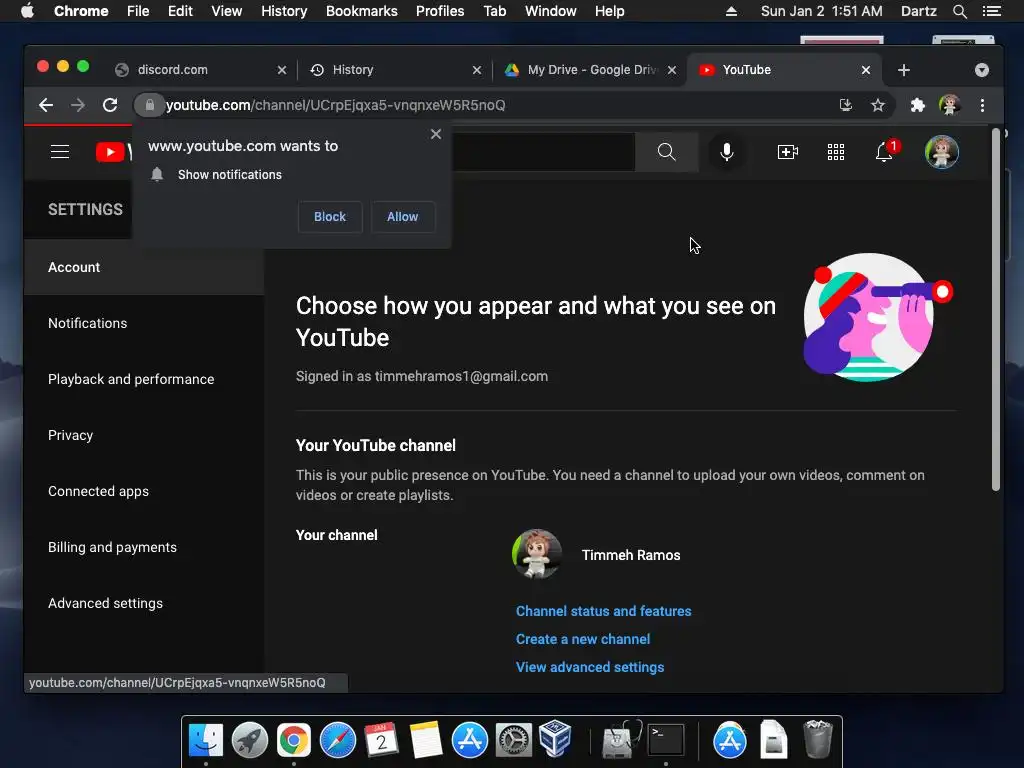Close the My Drive tab

671,70
